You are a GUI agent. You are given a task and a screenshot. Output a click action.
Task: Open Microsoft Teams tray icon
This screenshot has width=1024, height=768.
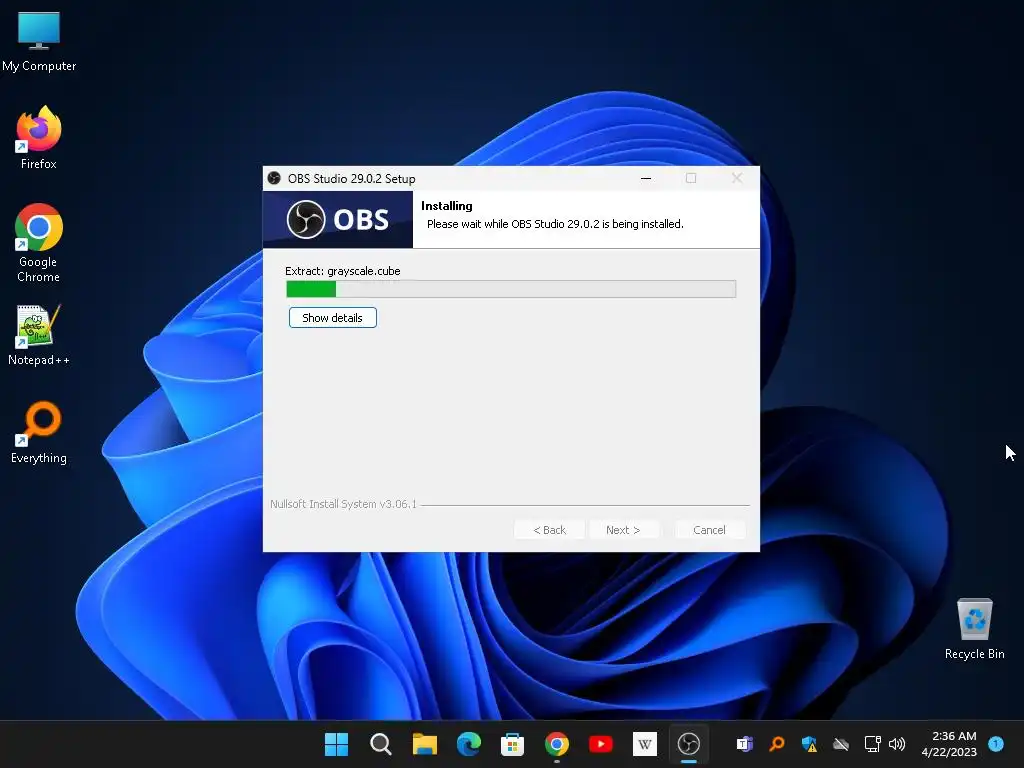[x=744, y=744]
